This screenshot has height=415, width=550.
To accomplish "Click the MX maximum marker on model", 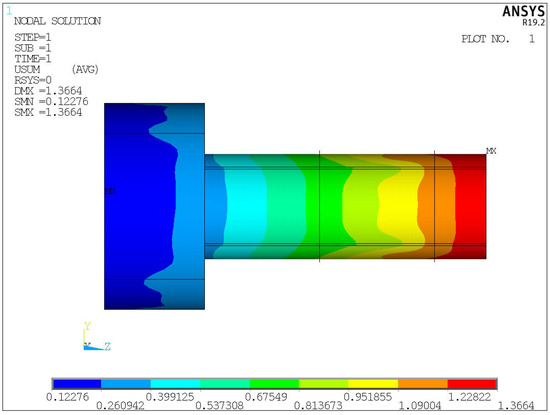I will coord(491,151).
